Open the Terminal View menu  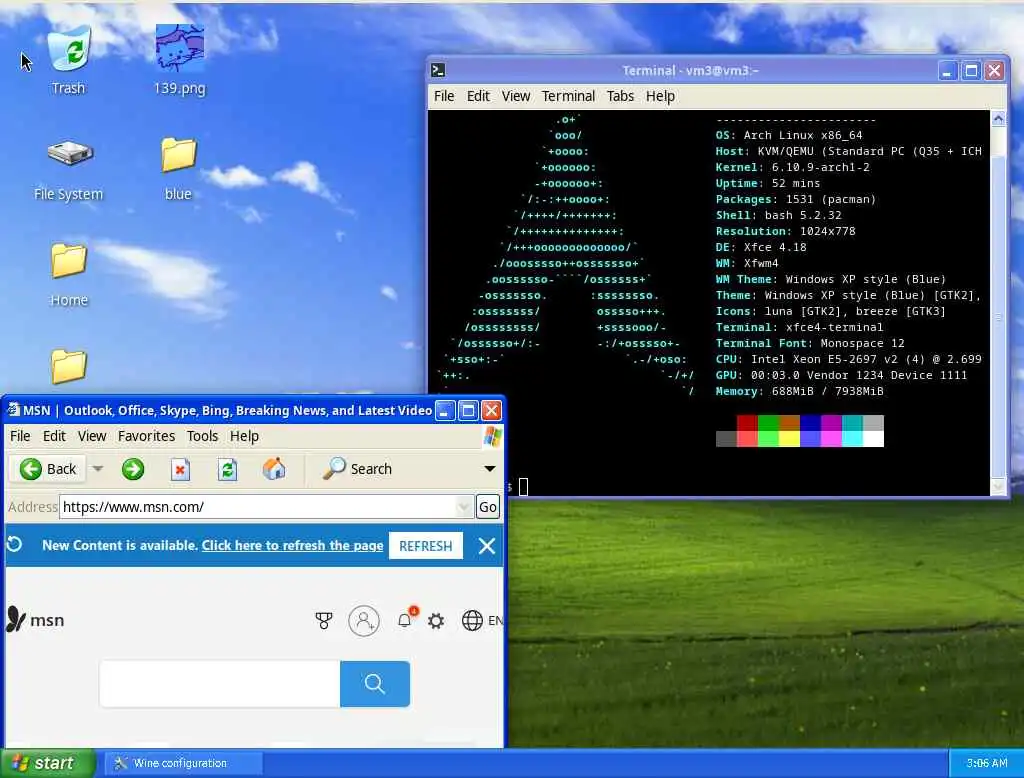[x=516, y=96]
